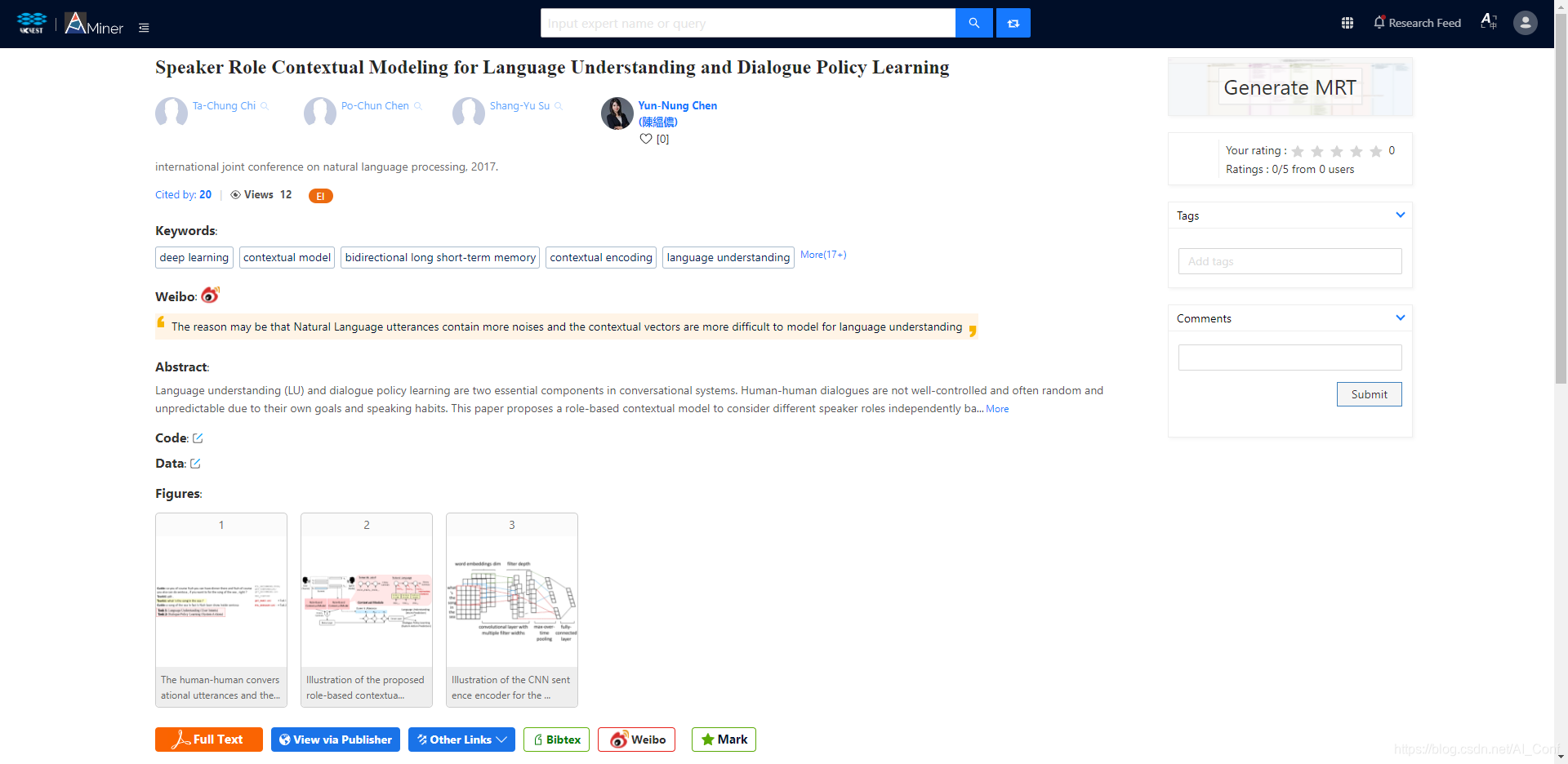Share via the Weibo button
This screenshot has height=764, width=1568.
[637, 740]
